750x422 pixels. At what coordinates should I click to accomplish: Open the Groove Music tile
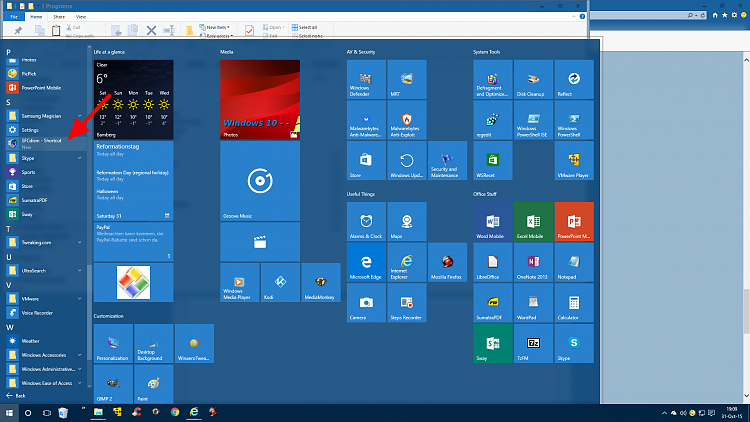260,181
